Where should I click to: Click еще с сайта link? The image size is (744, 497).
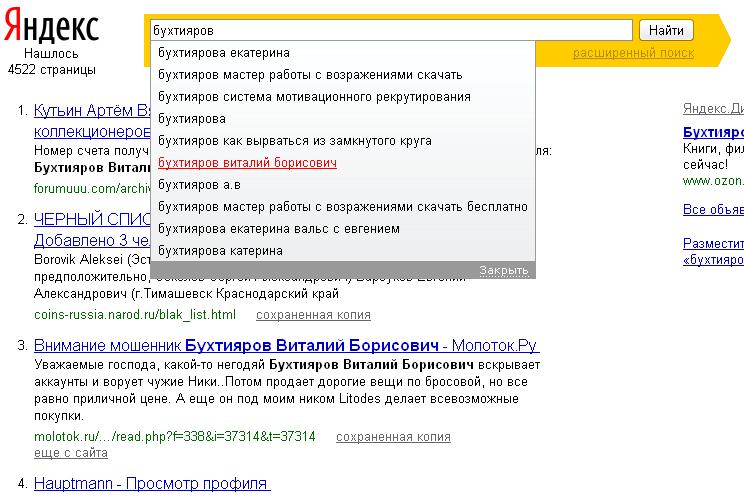[x=71, y=453]
